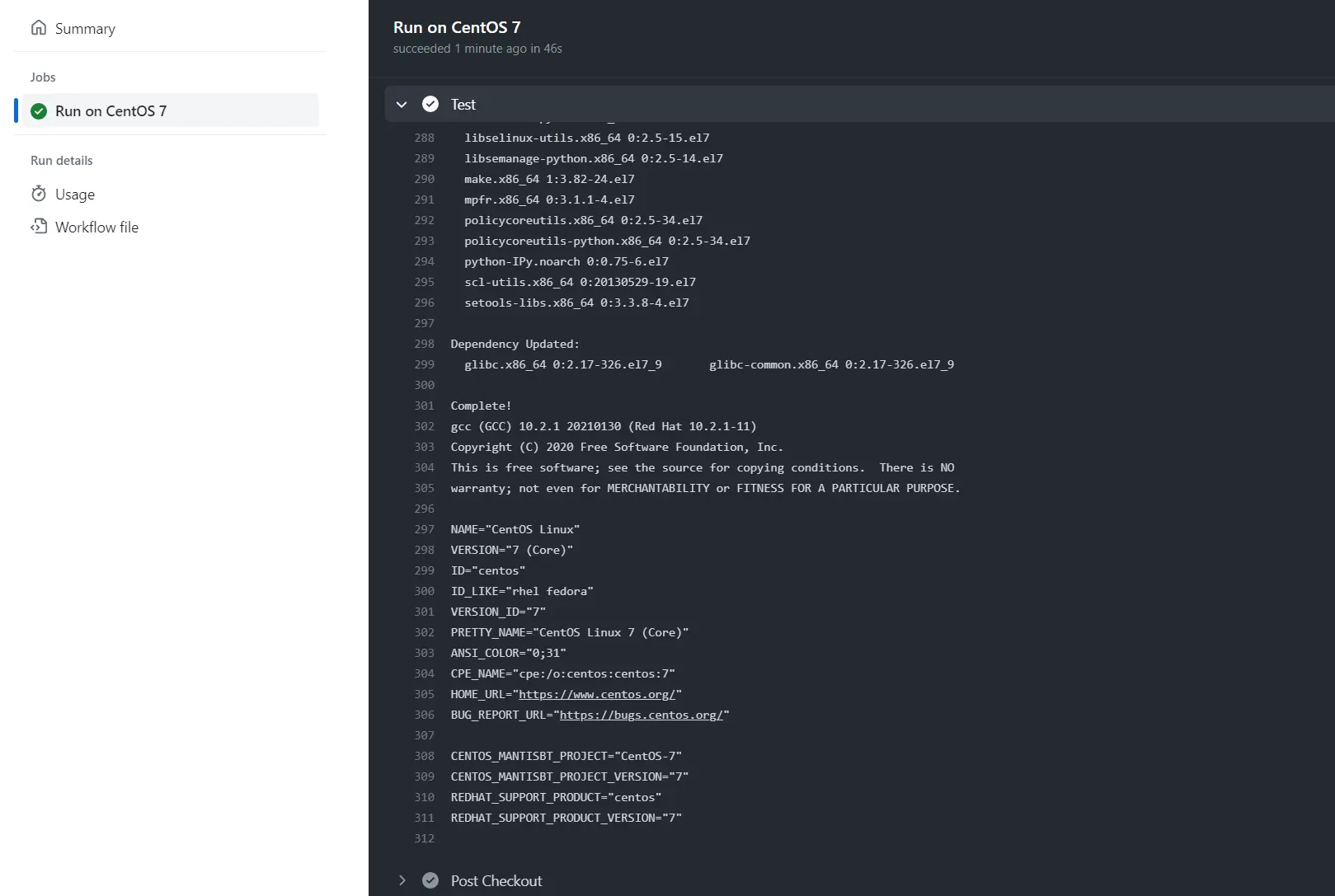Click the log line number of Complete!
The width and height of the screenshot is (1335, 896).
[x=425, y=406]
